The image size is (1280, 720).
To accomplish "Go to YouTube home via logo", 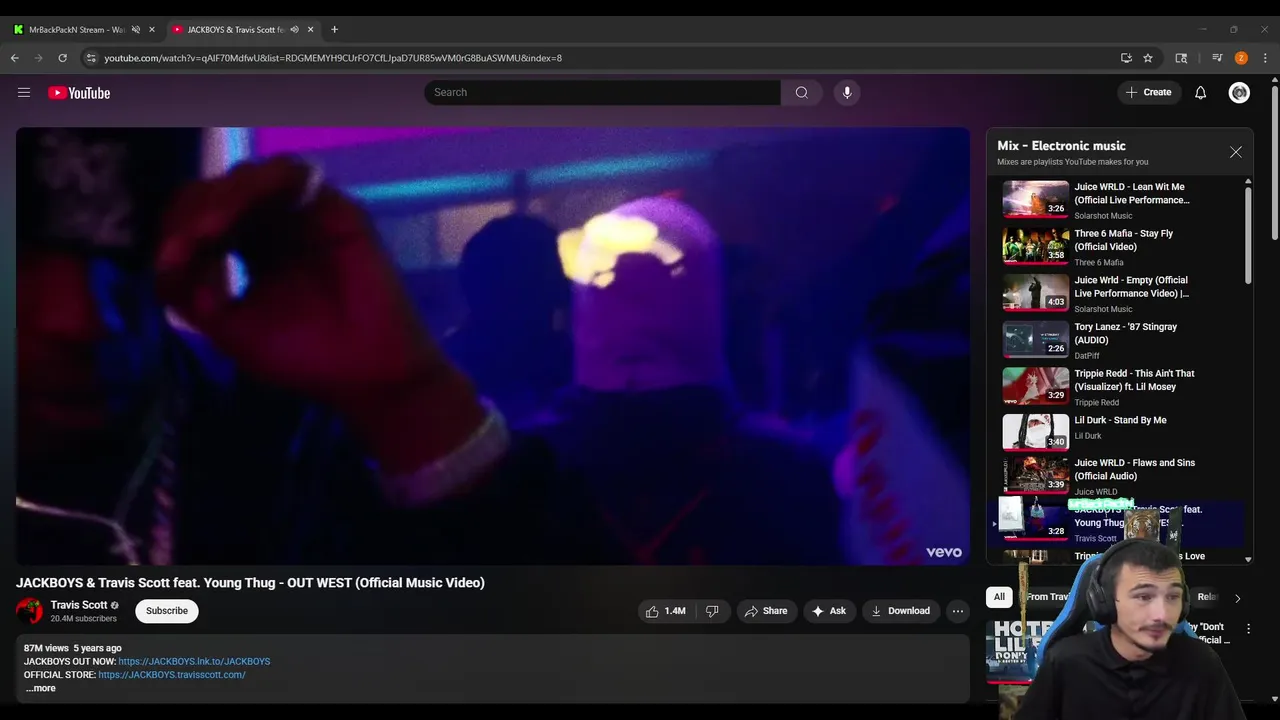I will point(79,93).
